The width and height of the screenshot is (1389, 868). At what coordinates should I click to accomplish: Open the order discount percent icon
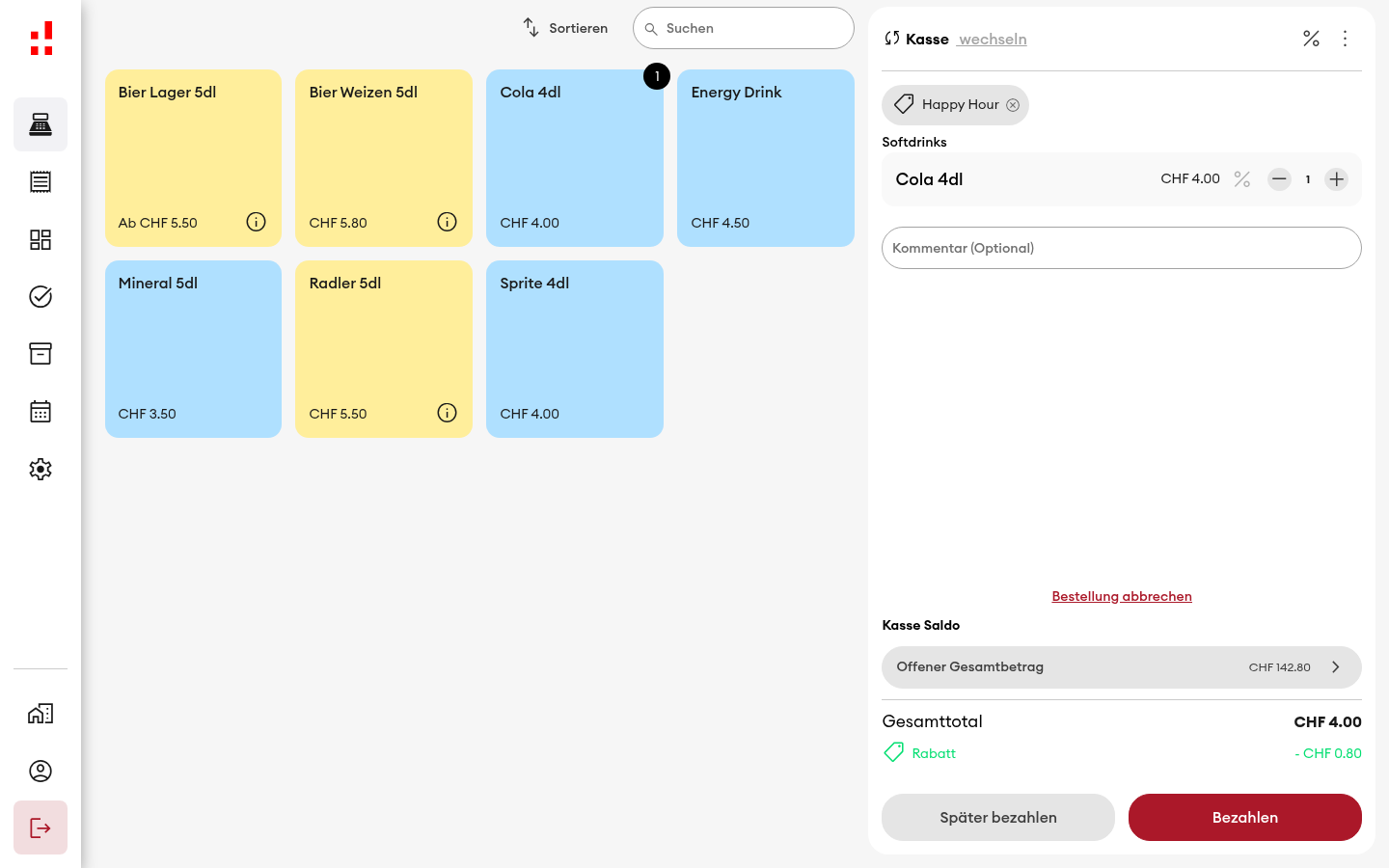[x=1311, y=39]
